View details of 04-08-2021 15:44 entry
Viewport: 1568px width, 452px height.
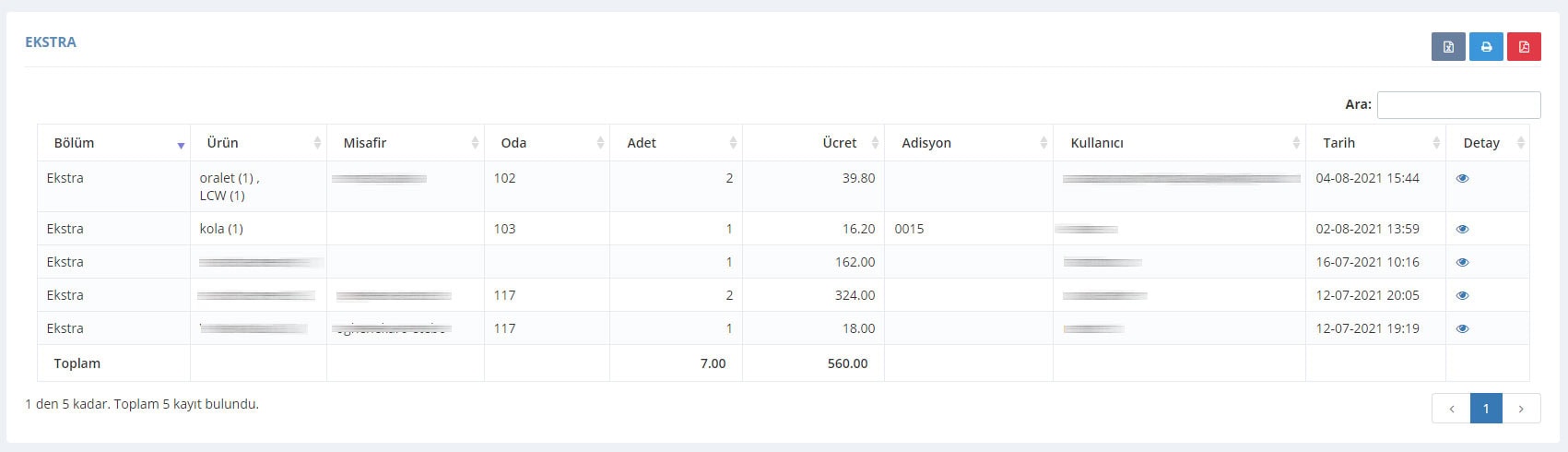(x=1462, y=178)
